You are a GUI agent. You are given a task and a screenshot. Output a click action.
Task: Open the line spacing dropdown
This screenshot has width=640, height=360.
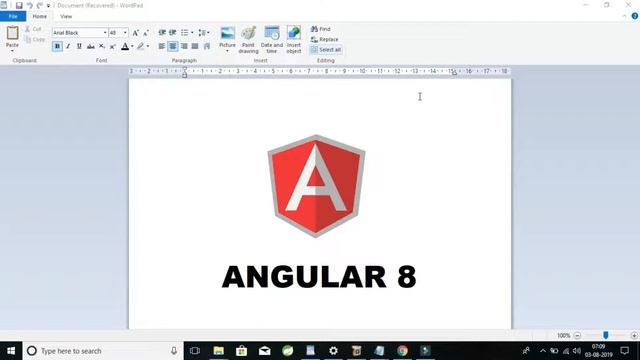point(204,33)
